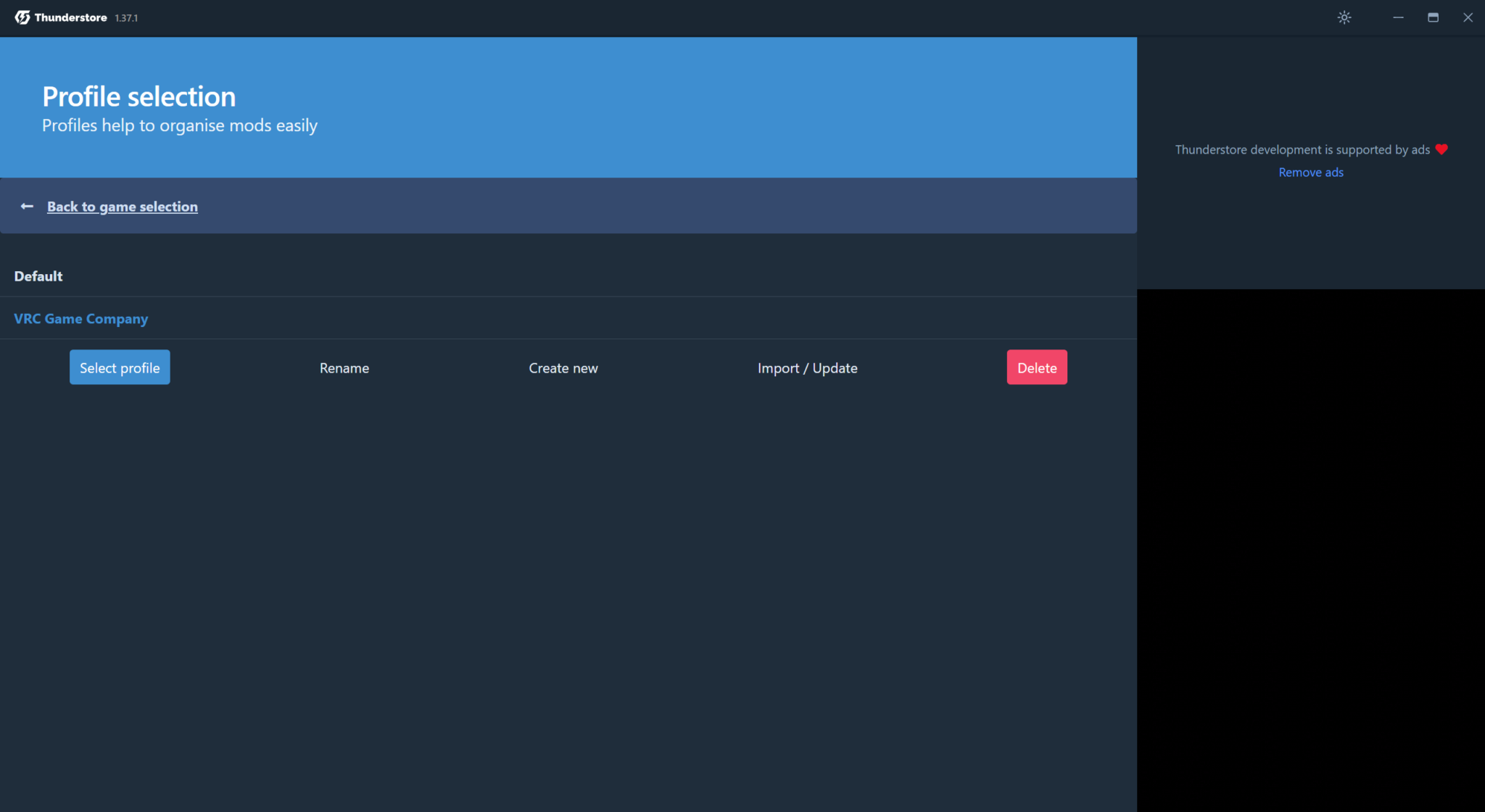
Task: Choose Create new profile option
Action: click(x=563, y=368)
